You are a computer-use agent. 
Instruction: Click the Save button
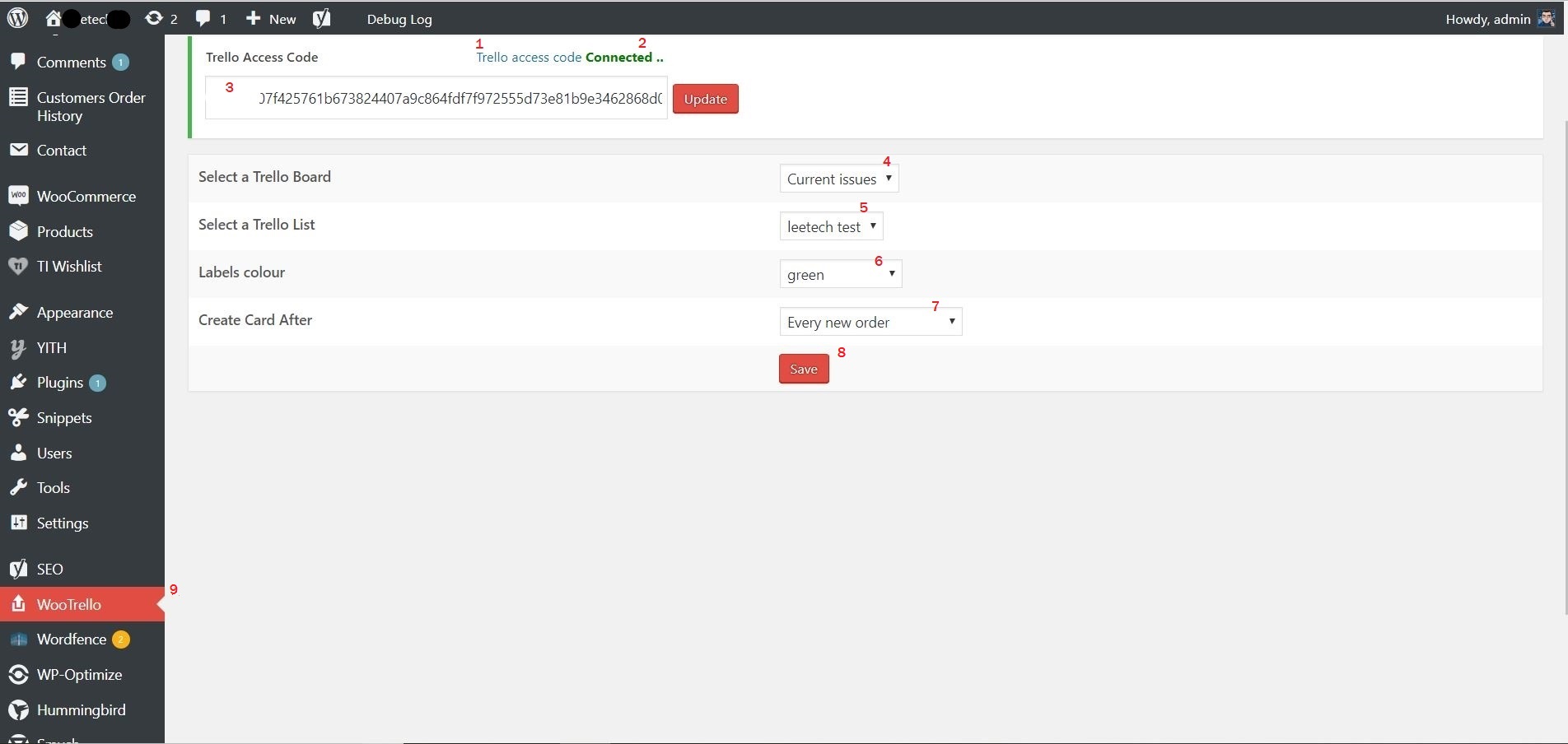(804, 369)
